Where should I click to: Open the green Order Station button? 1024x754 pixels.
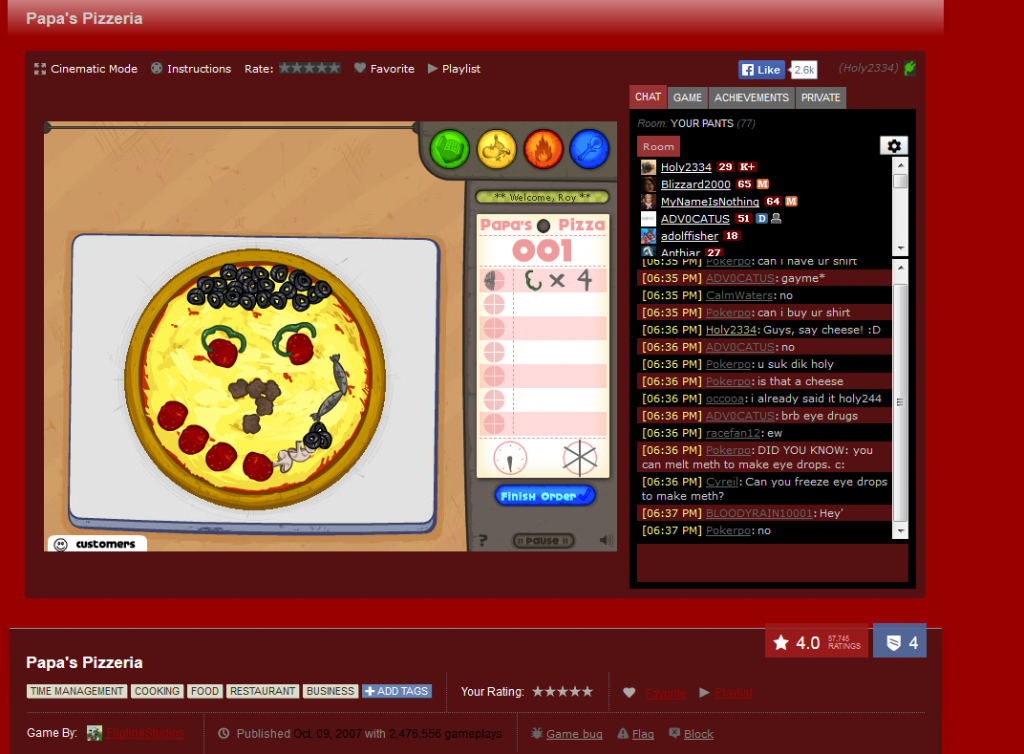click(x=450, y=149)
